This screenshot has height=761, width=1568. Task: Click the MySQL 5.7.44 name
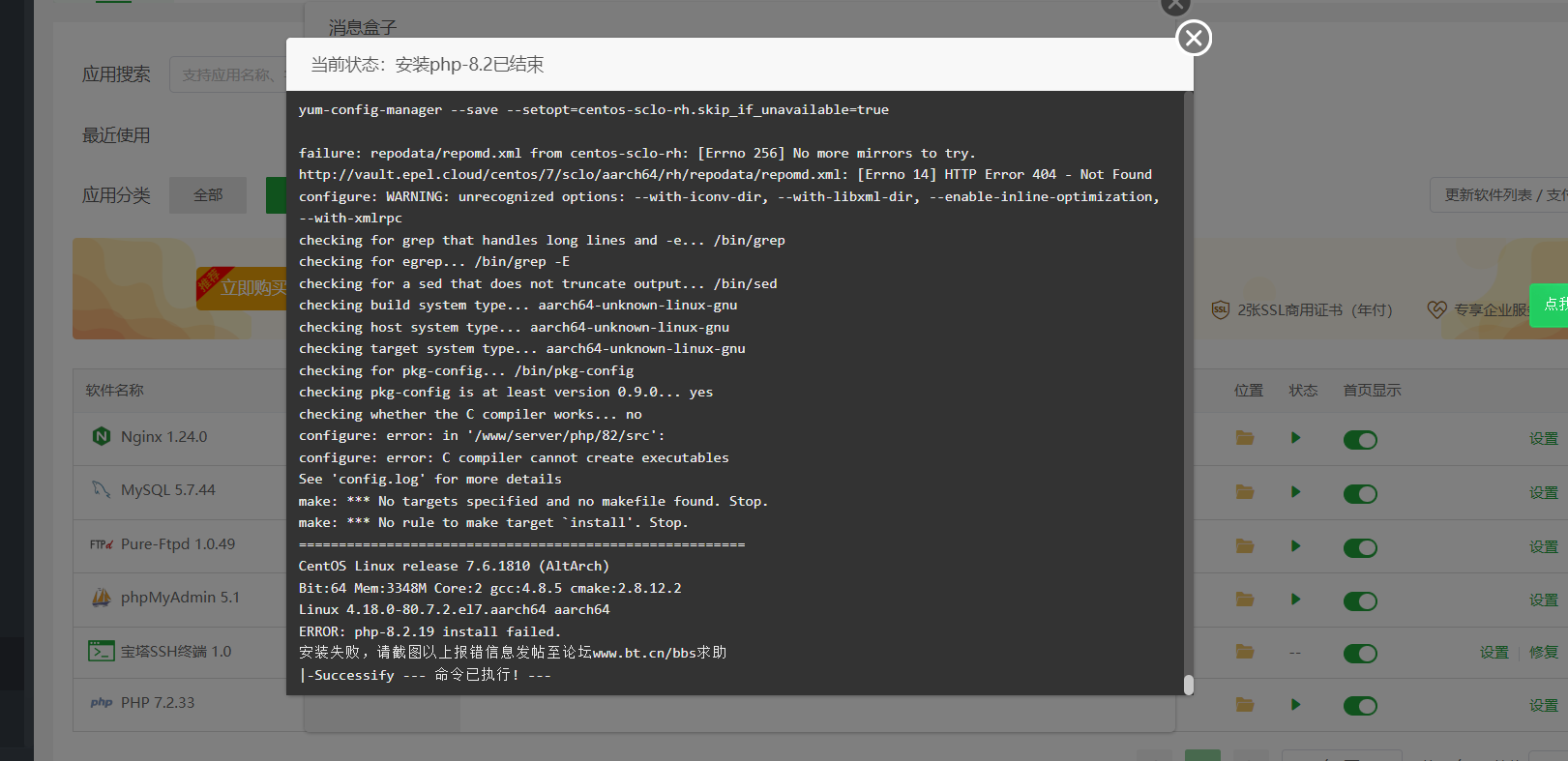[168, 490]
